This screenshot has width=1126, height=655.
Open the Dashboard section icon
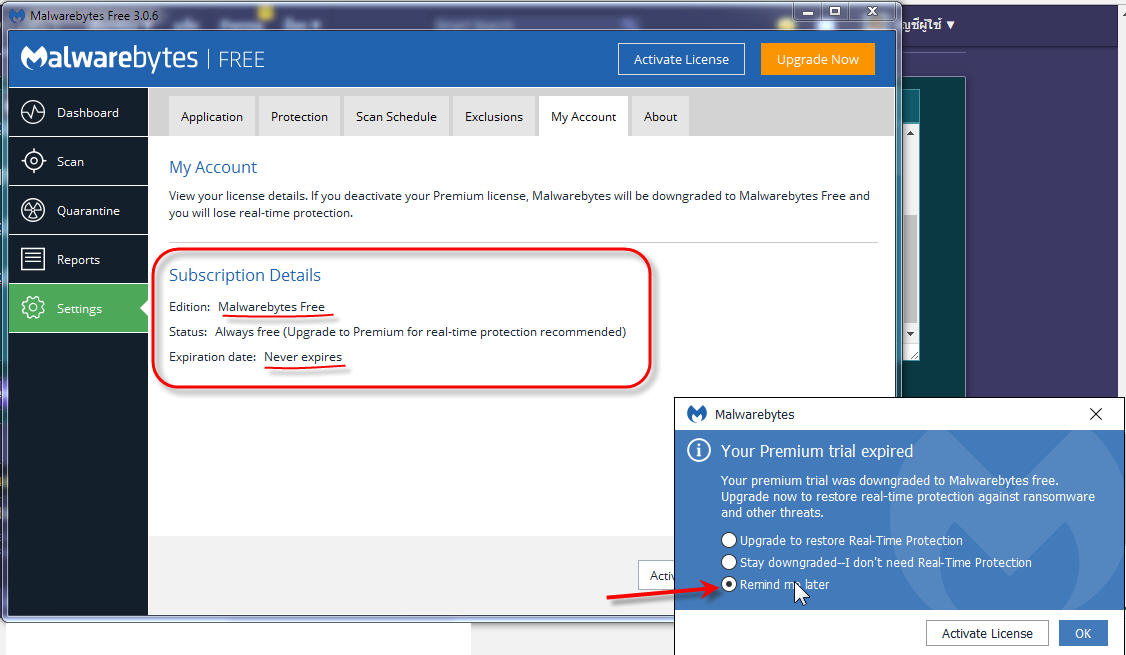33,113
